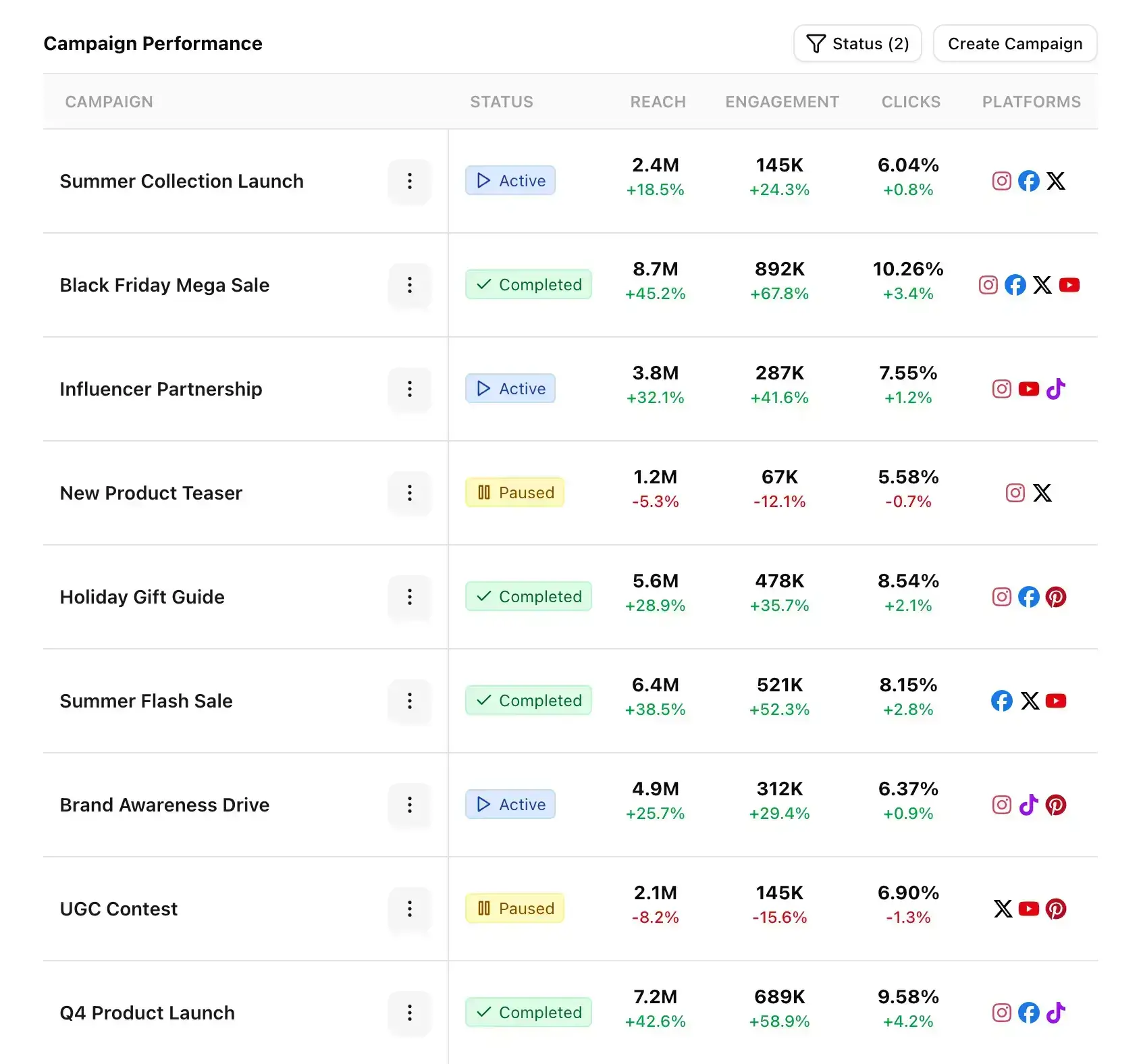The image size is (1141, 1064).
Task: Toggle the Paused status on New Product Teaser
Action: [x=514, y=492]
